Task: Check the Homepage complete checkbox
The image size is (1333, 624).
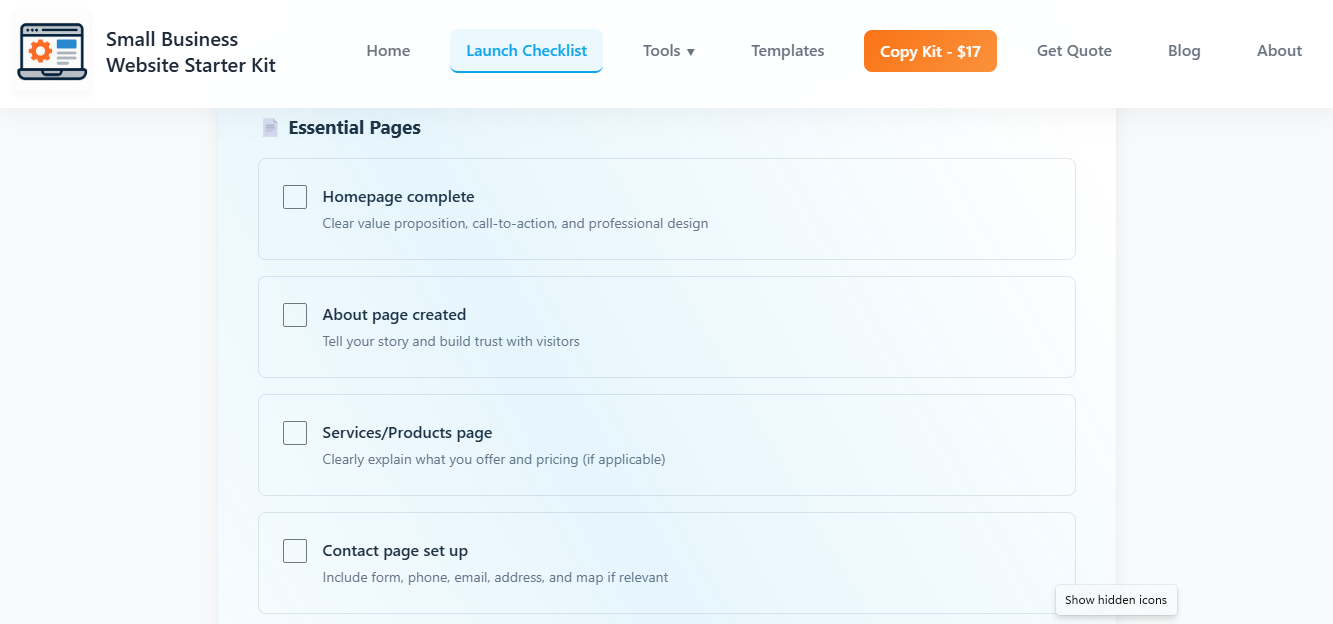Action: click(x=295, y=197)
